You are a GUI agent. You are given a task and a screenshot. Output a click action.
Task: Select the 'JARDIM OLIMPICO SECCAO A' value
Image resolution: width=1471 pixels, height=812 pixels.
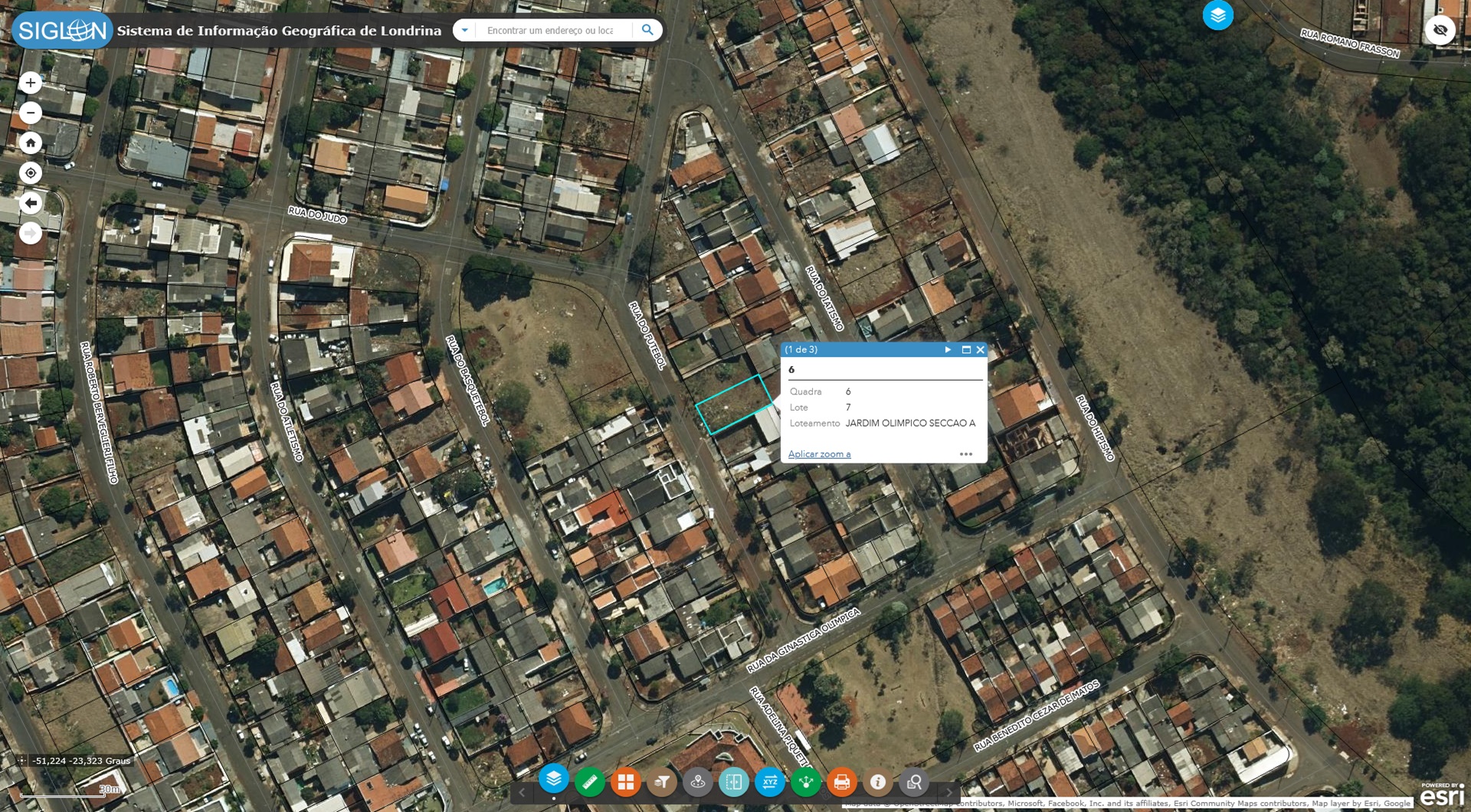click(910, 423)
